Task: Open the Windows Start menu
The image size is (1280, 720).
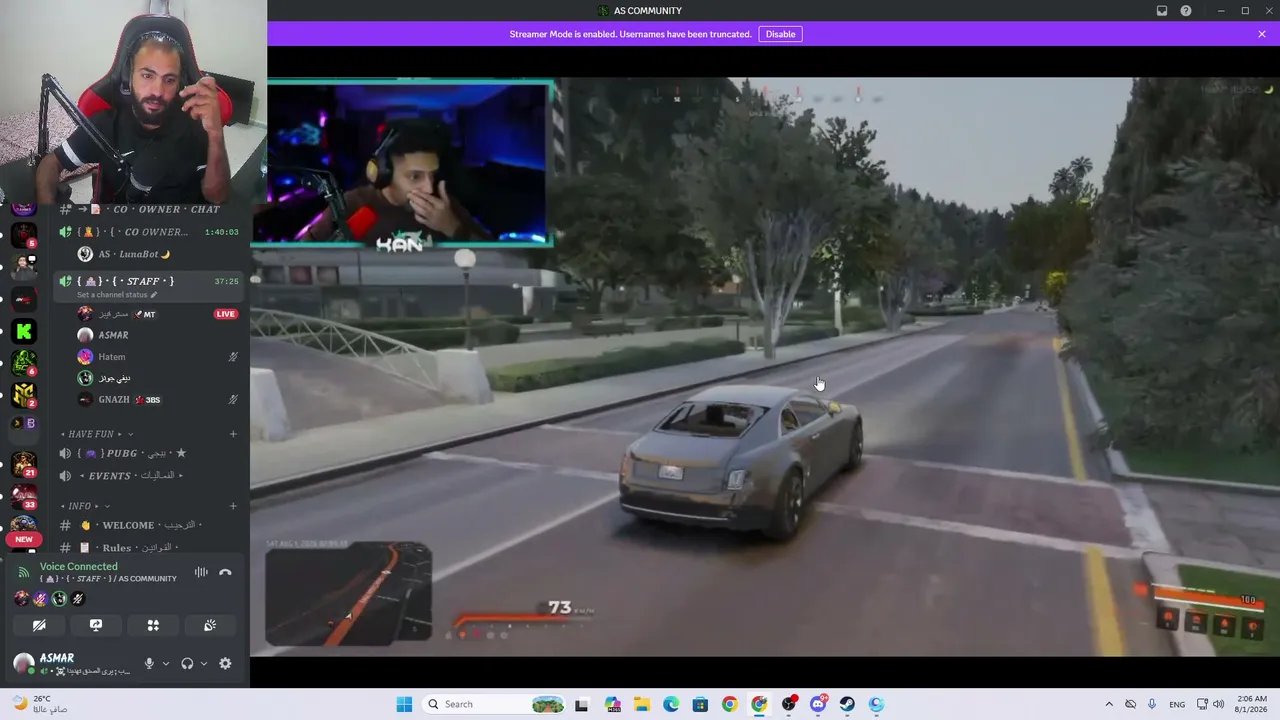Action: [404, 704]
